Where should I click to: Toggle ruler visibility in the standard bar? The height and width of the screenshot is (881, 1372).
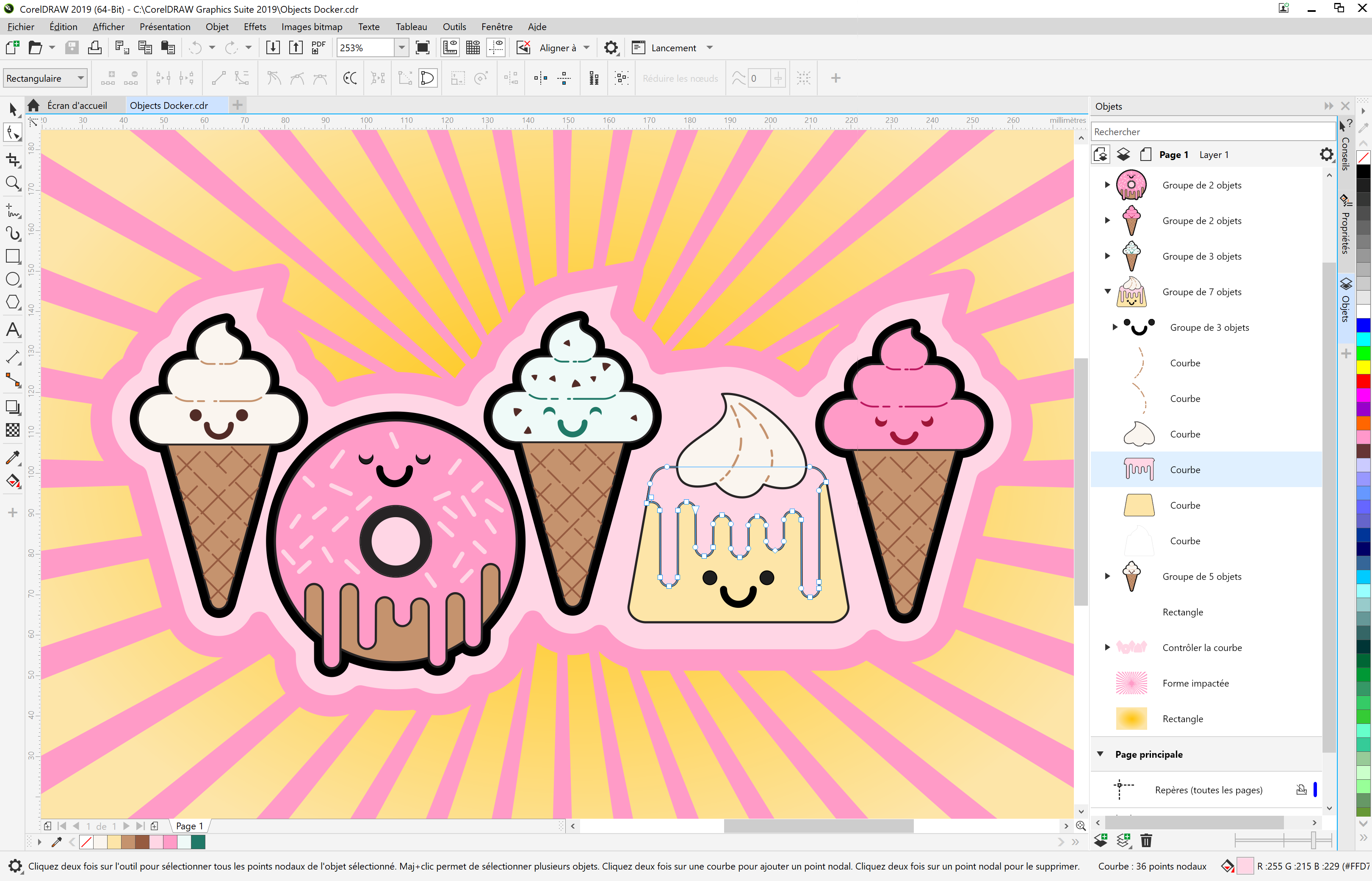tap(450, 47)
